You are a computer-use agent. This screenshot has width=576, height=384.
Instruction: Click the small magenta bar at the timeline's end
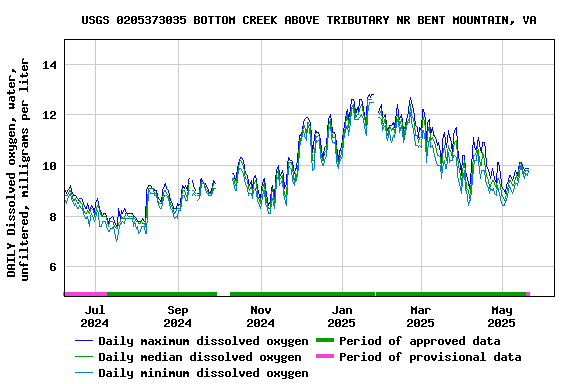coord(528,294)
